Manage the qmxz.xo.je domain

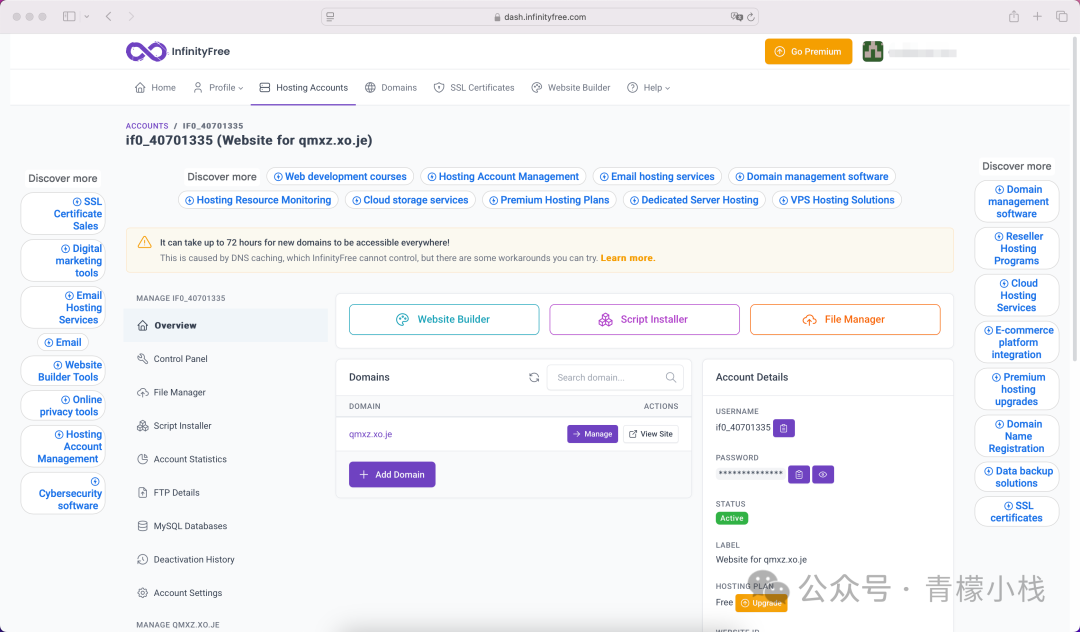[x=592, y=434]
